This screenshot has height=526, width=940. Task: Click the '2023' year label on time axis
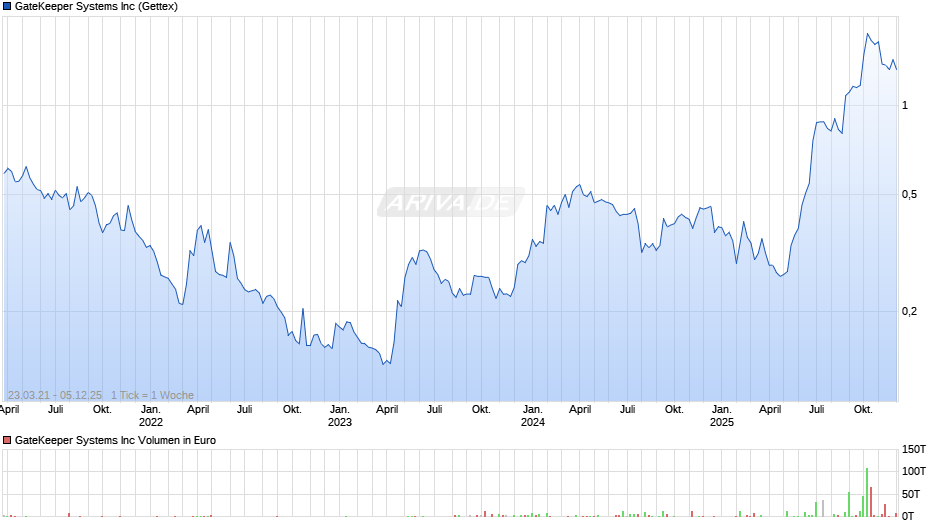tap(339, 422)
